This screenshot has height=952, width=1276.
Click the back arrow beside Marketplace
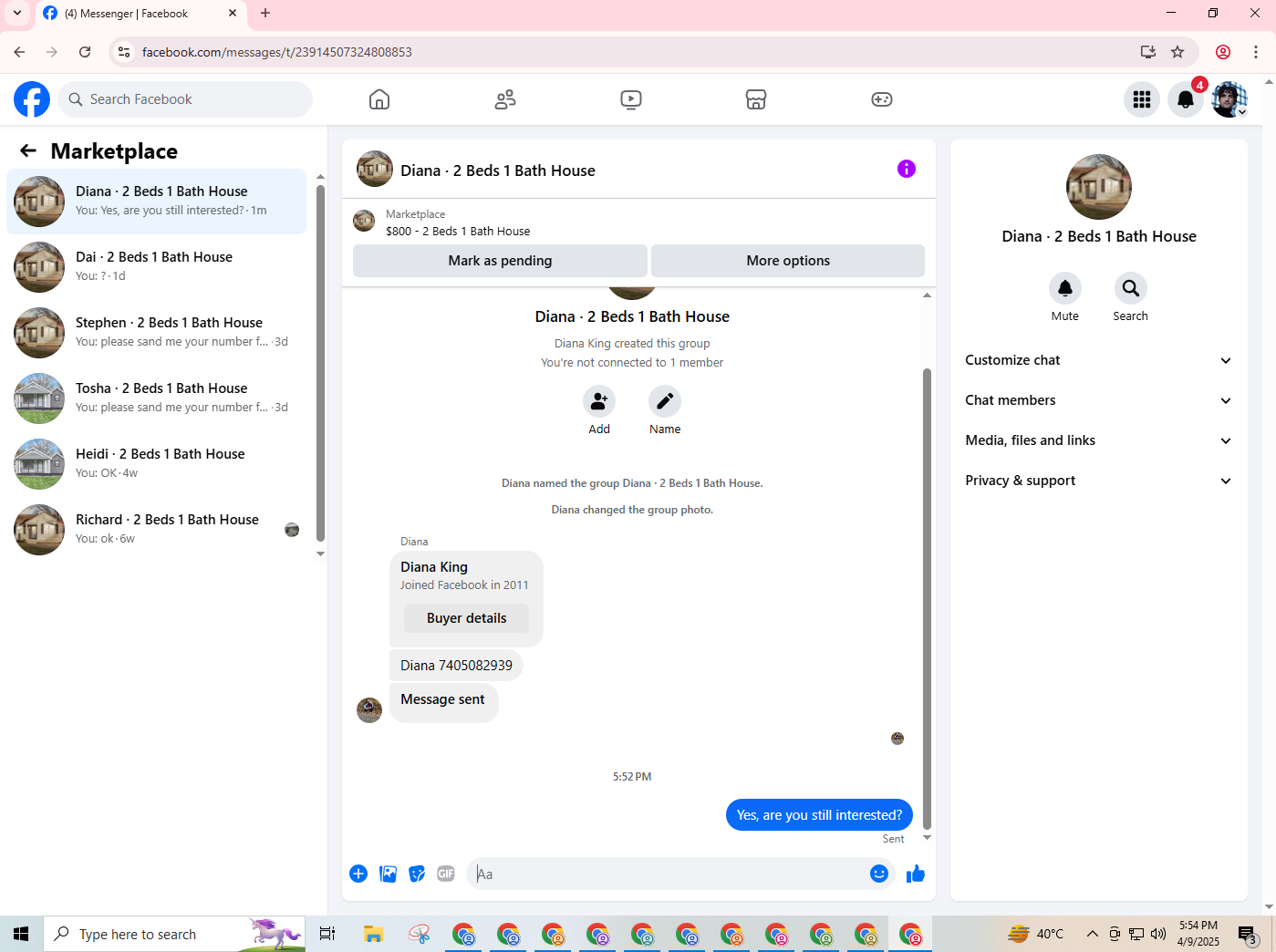click(x=28, y=150)
